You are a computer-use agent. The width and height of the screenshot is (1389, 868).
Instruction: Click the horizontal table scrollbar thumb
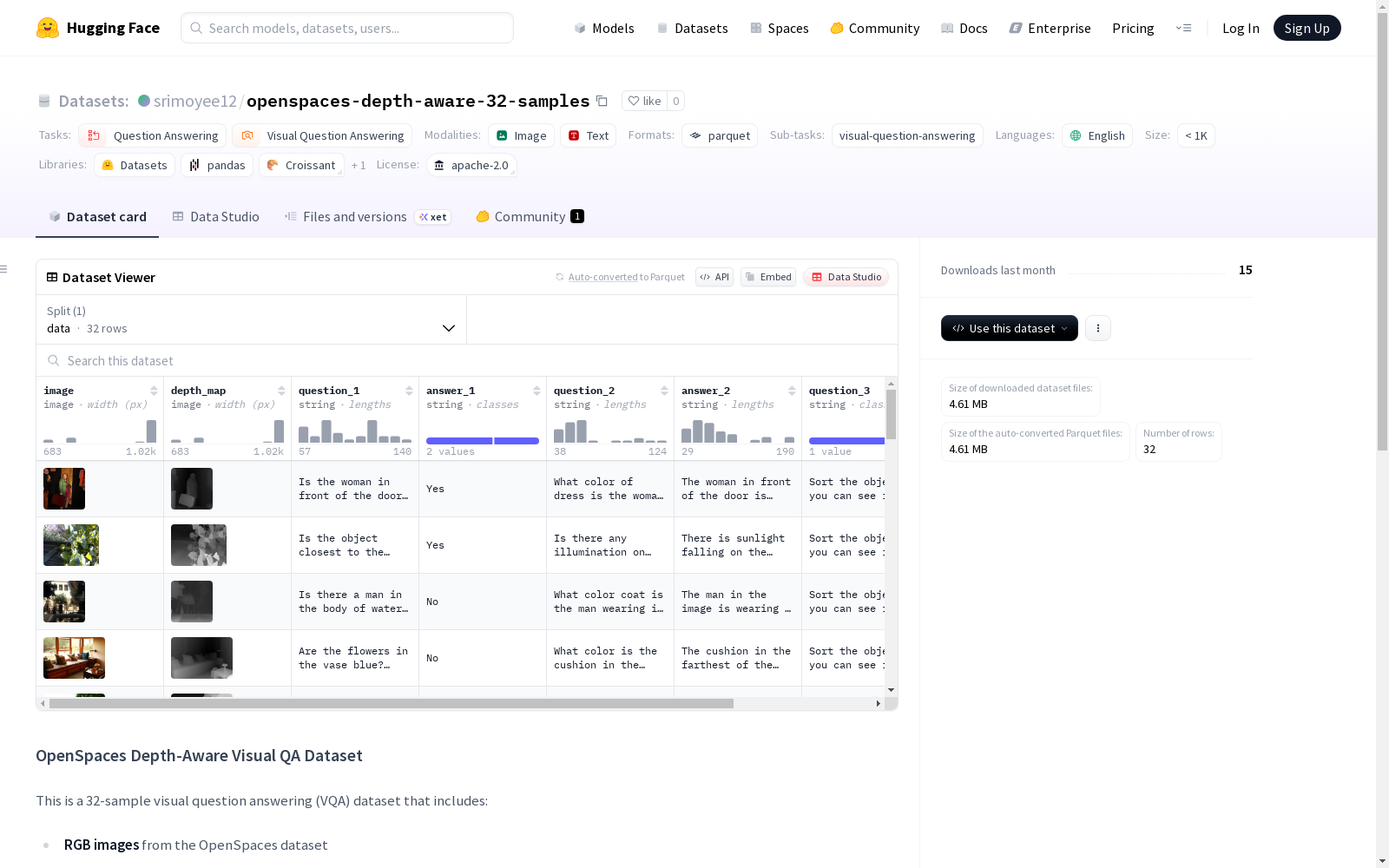click(x=392, y=703)
